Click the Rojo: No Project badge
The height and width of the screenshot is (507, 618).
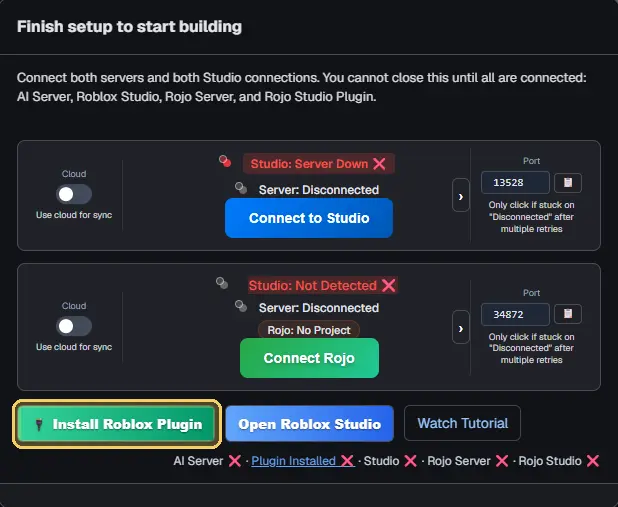pyautogui.click(x=309, y=330)
